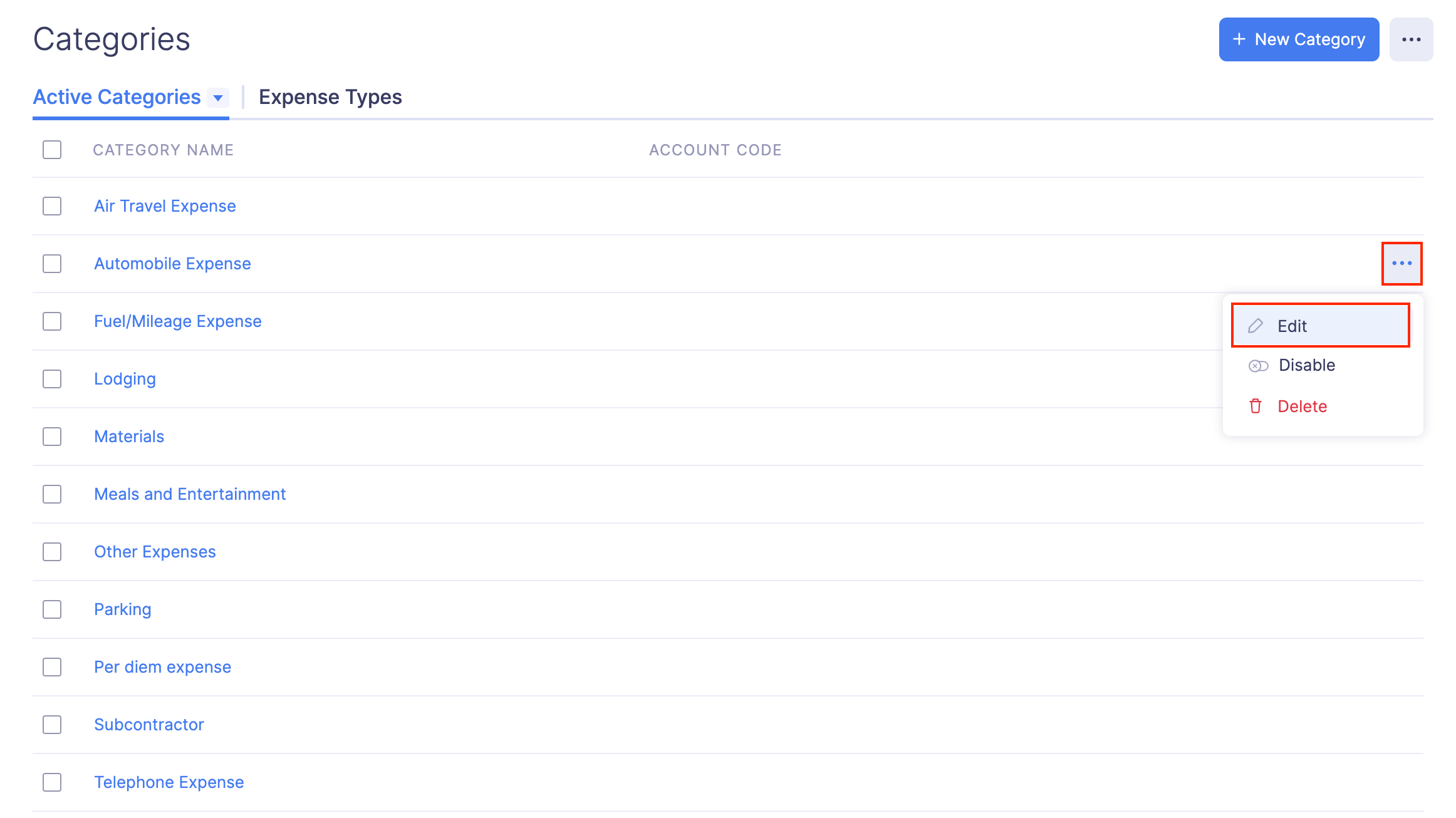Open the Subcontractor category link

tap(149, 725)
